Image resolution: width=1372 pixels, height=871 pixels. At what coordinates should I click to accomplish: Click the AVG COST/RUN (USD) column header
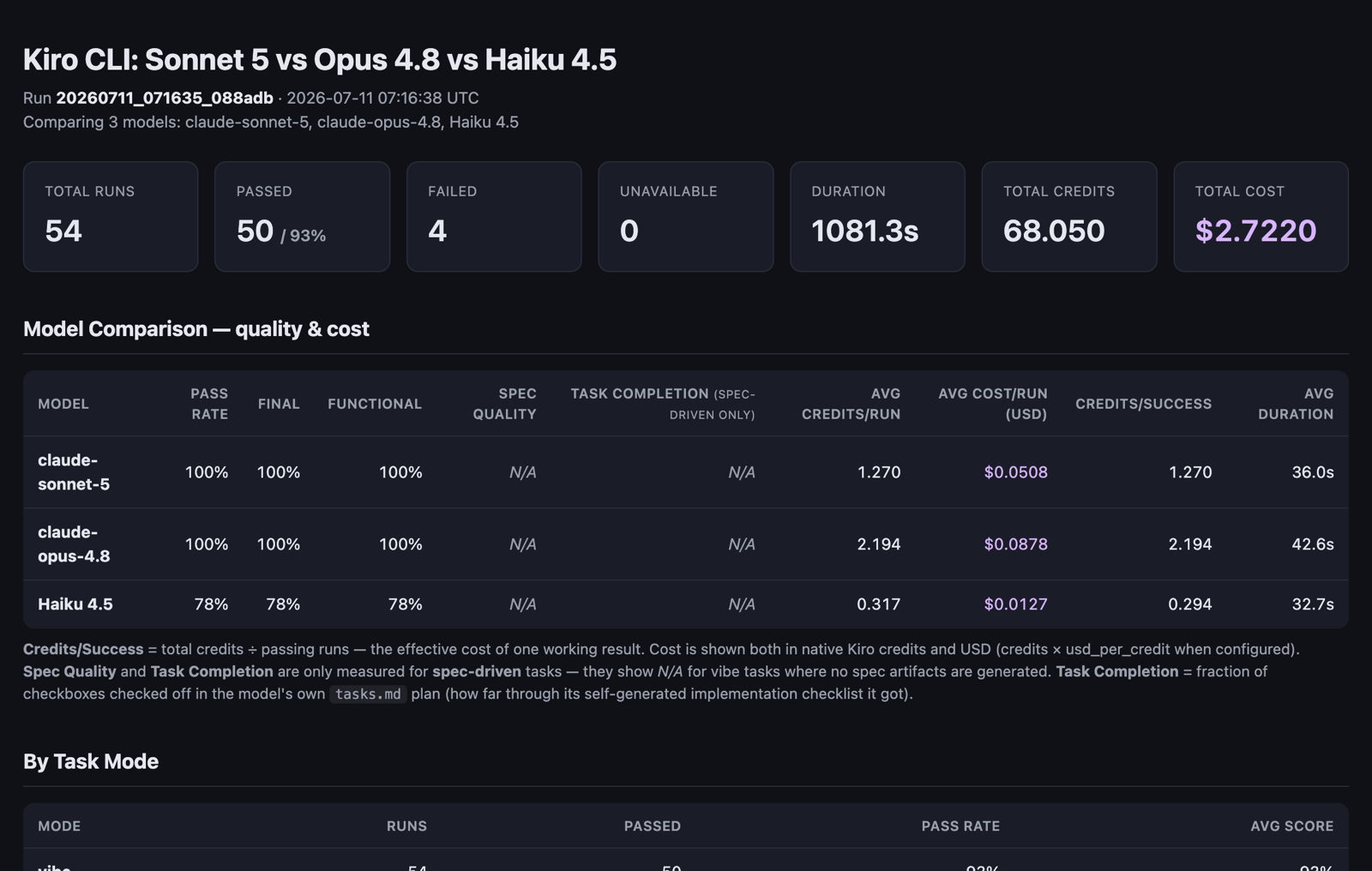pos(993,404)
